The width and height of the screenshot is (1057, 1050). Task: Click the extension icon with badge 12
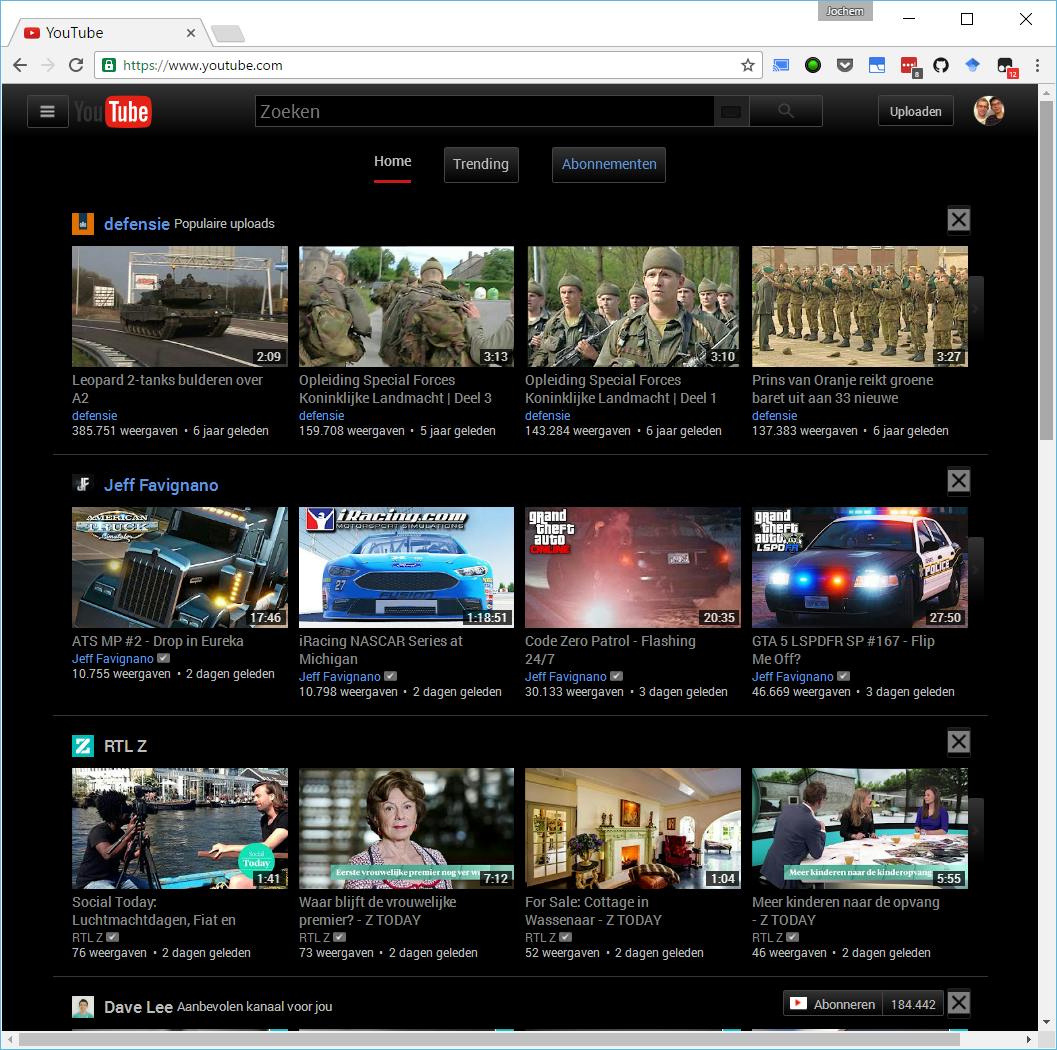point(1006,67)
